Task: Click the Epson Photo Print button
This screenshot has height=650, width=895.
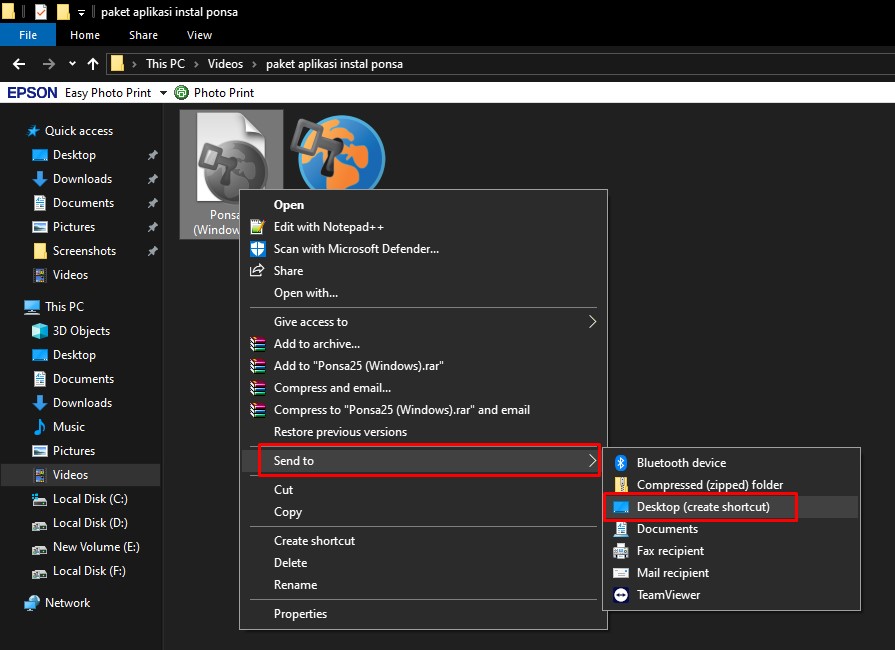Action: point(215,92)
